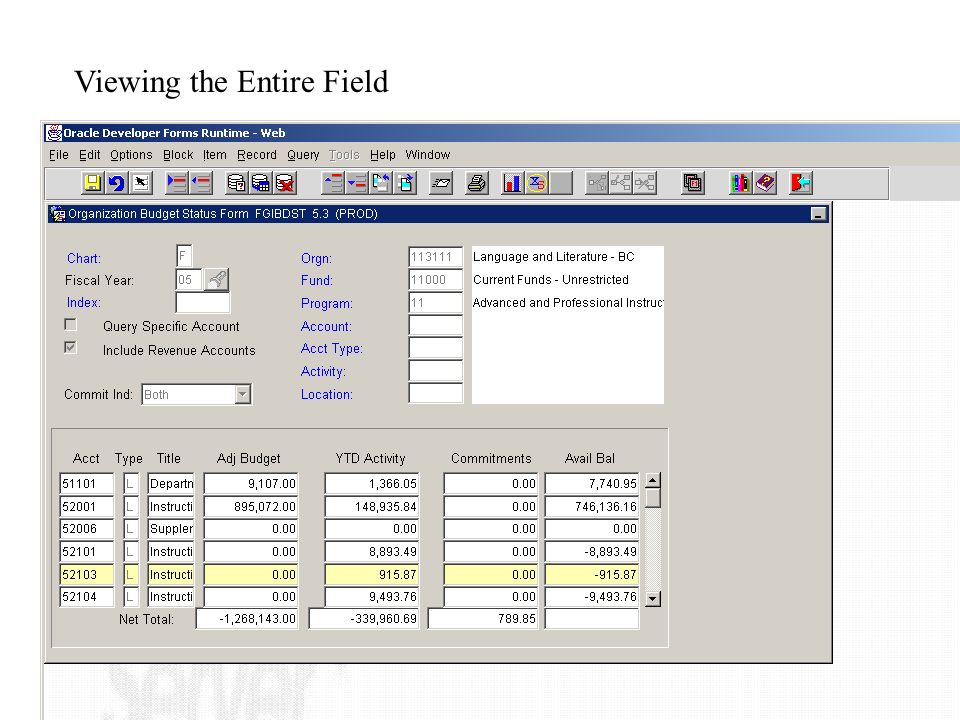Screen dimensions: 960x720
Task: Click the Previous Block toolbar icon
Action: coord(381,182)
